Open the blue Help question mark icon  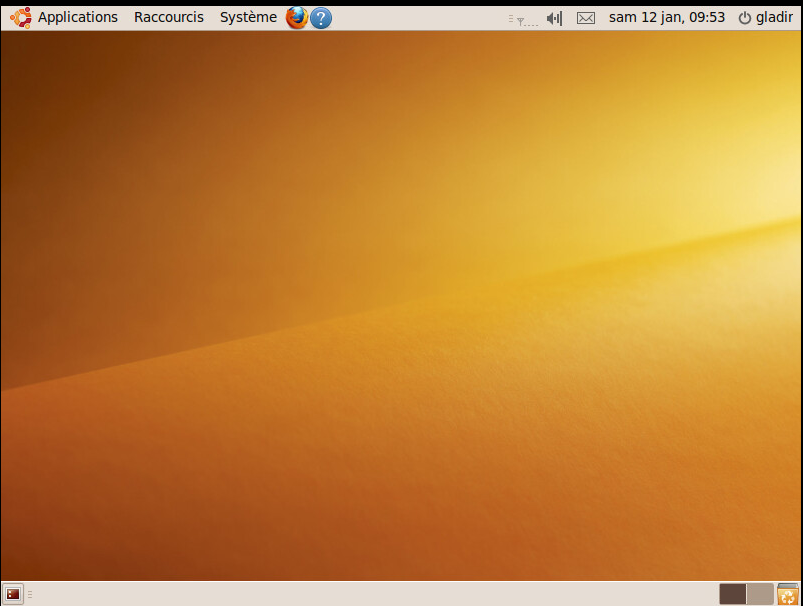321,17
